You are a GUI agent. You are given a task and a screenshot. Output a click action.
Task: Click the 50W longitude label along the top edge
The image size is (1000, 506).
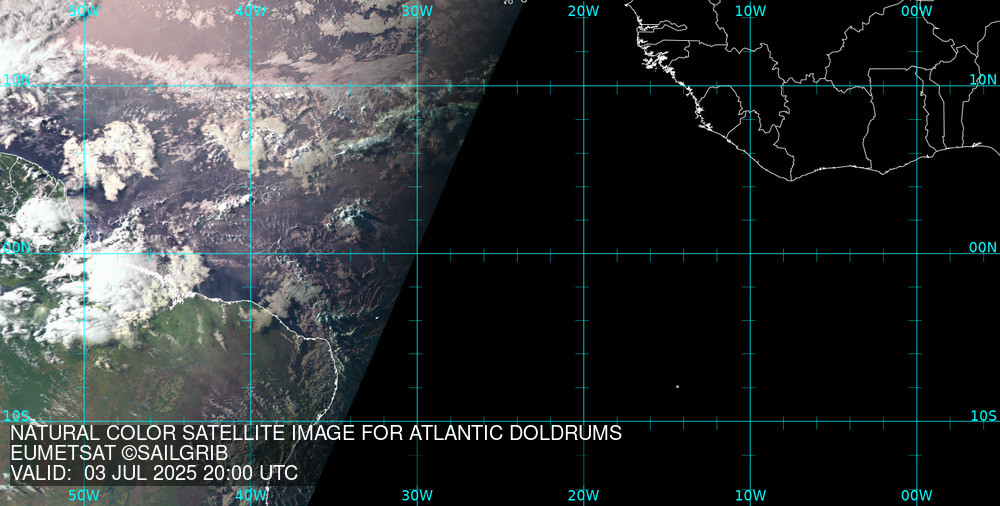coord(84,11)
